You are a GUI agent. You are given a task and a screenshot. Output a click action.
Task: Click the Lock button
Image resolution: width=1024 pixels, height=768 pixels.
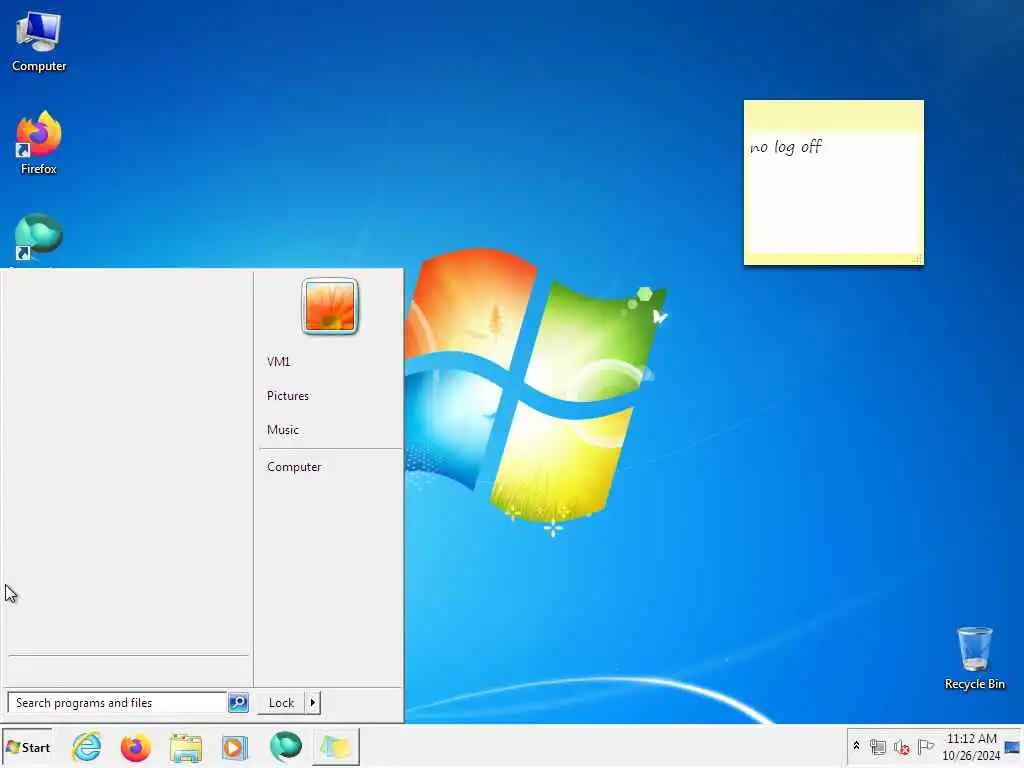pyautogui.click(x=281, y=703)
